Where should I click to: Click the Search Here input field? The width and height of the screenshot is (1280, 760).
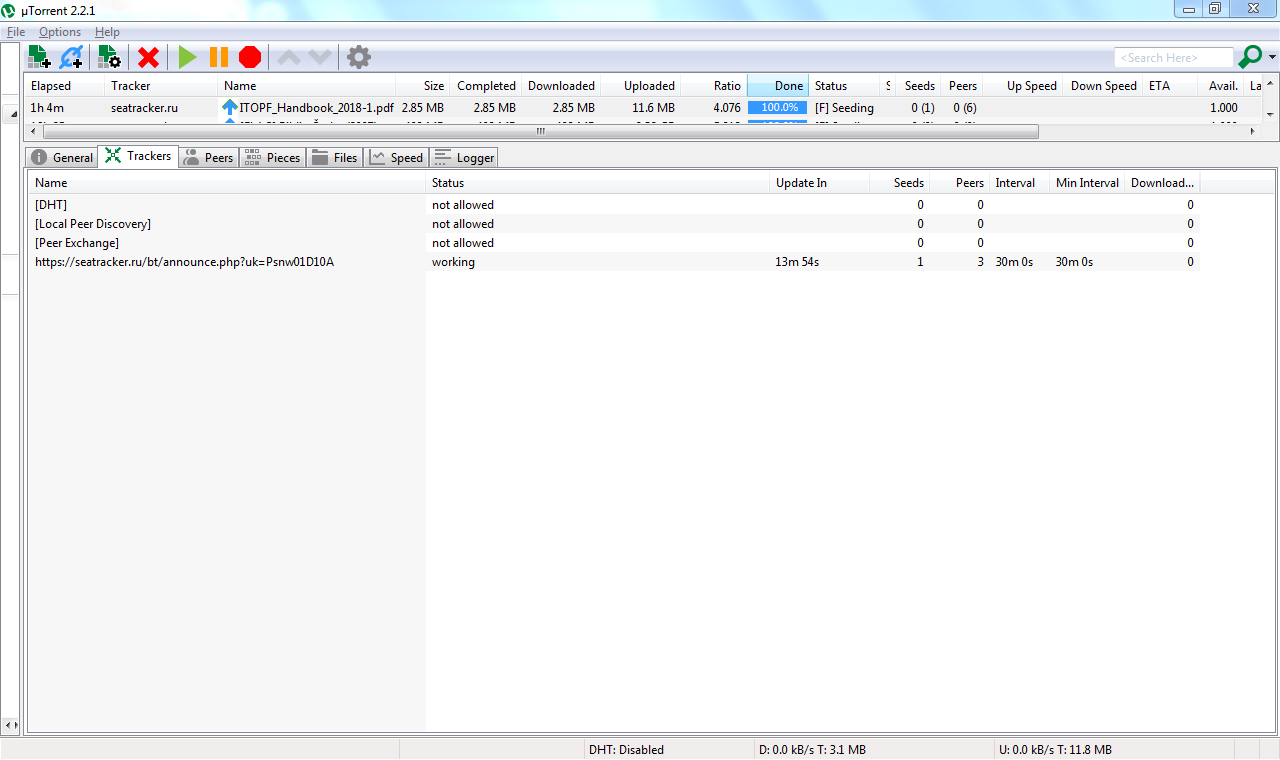(1173, 58)
